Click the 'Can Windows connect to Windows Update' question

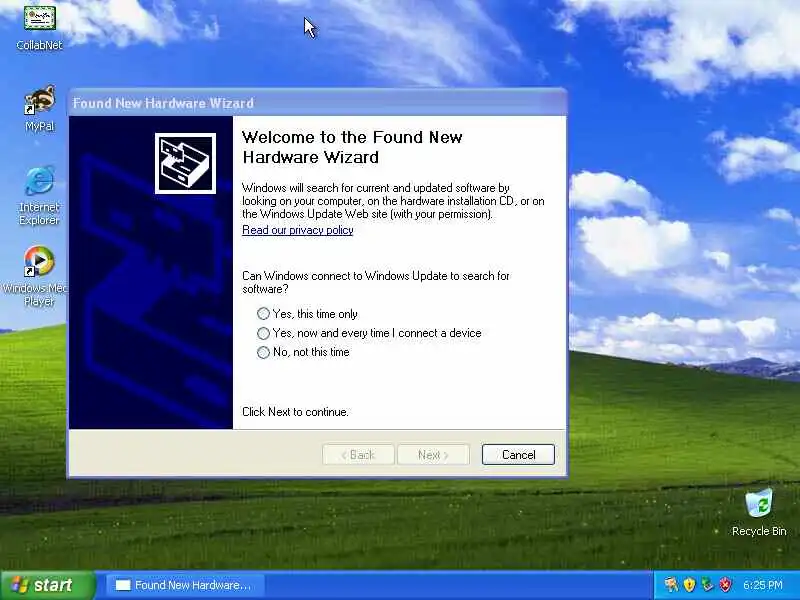(376, 282)
